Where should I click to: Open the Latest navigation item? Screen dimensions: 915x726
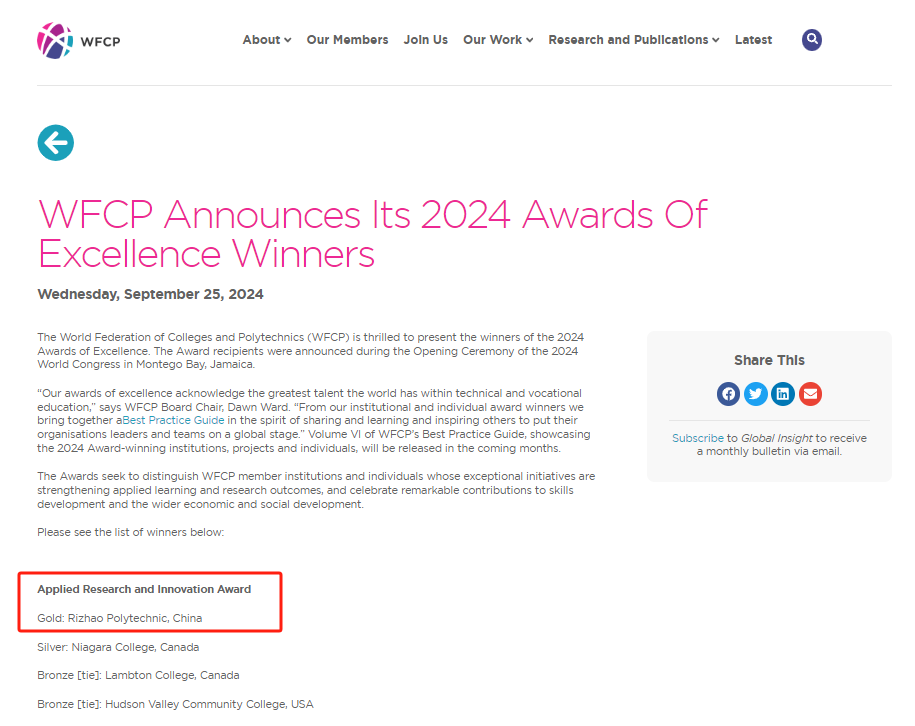[753, 40]
